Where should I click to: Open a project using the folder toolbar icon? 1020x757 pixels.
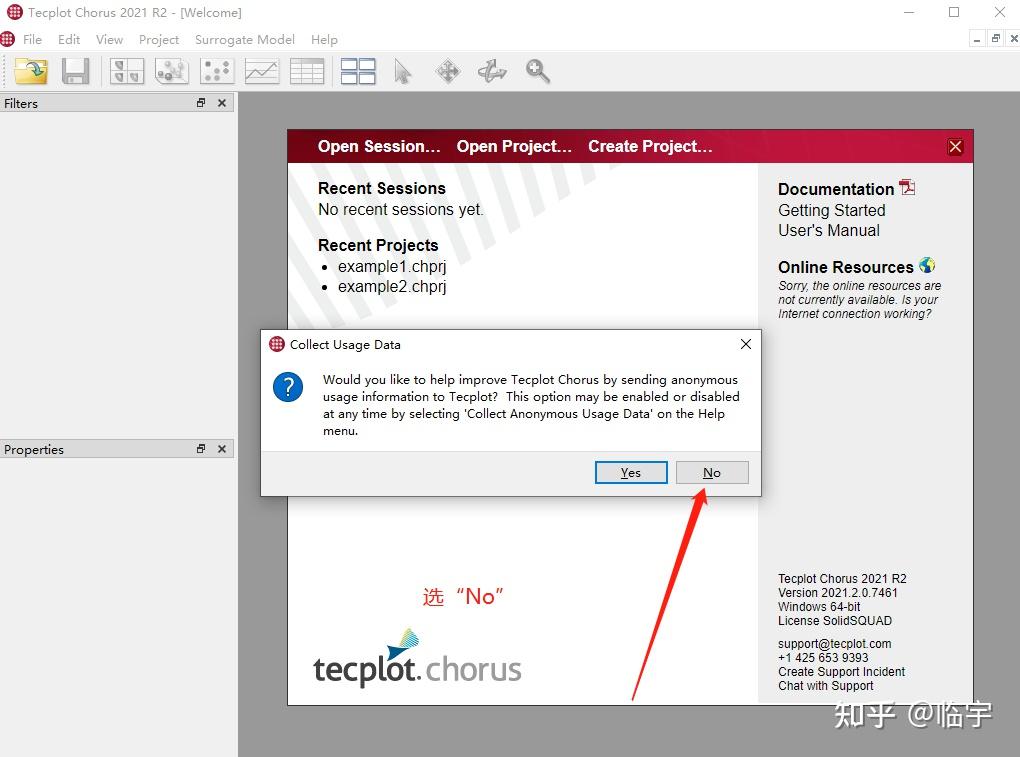[x=30, y=71]
